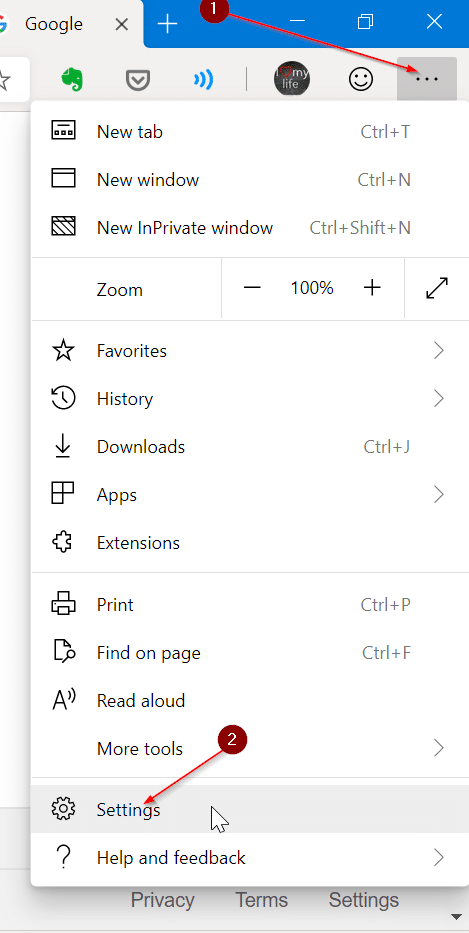Open the Evernote extension icon
Viewport: 469px width, 933px height.
(x=73, y=79)
